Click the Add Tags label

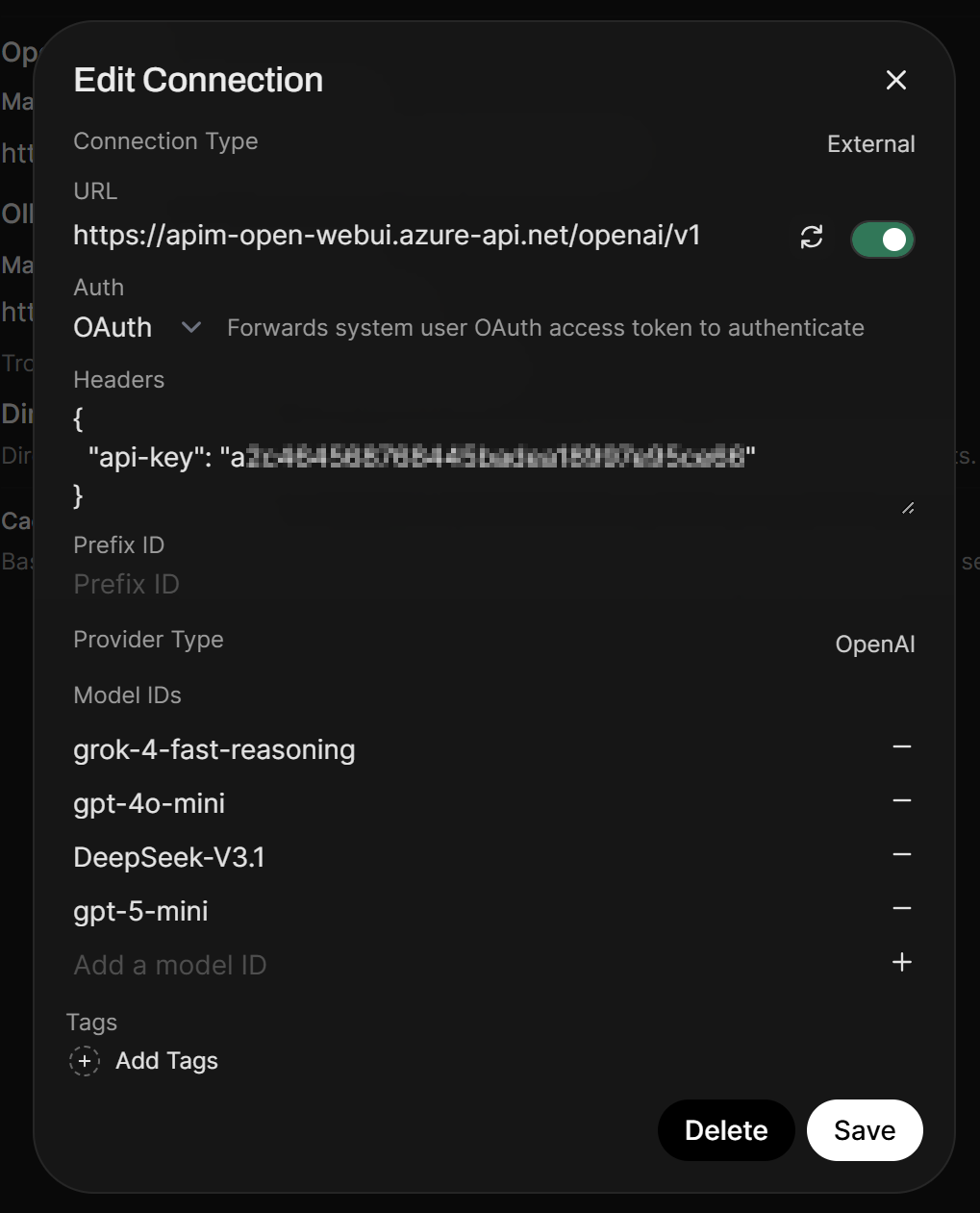point(166,1061)
